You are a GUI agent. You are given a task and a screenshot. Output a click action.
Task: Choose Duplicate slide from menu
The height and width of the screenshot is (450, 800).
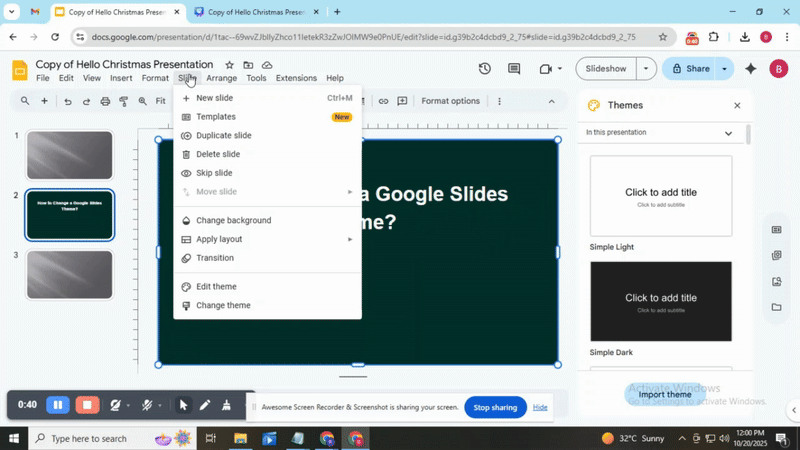coord(223,135)
